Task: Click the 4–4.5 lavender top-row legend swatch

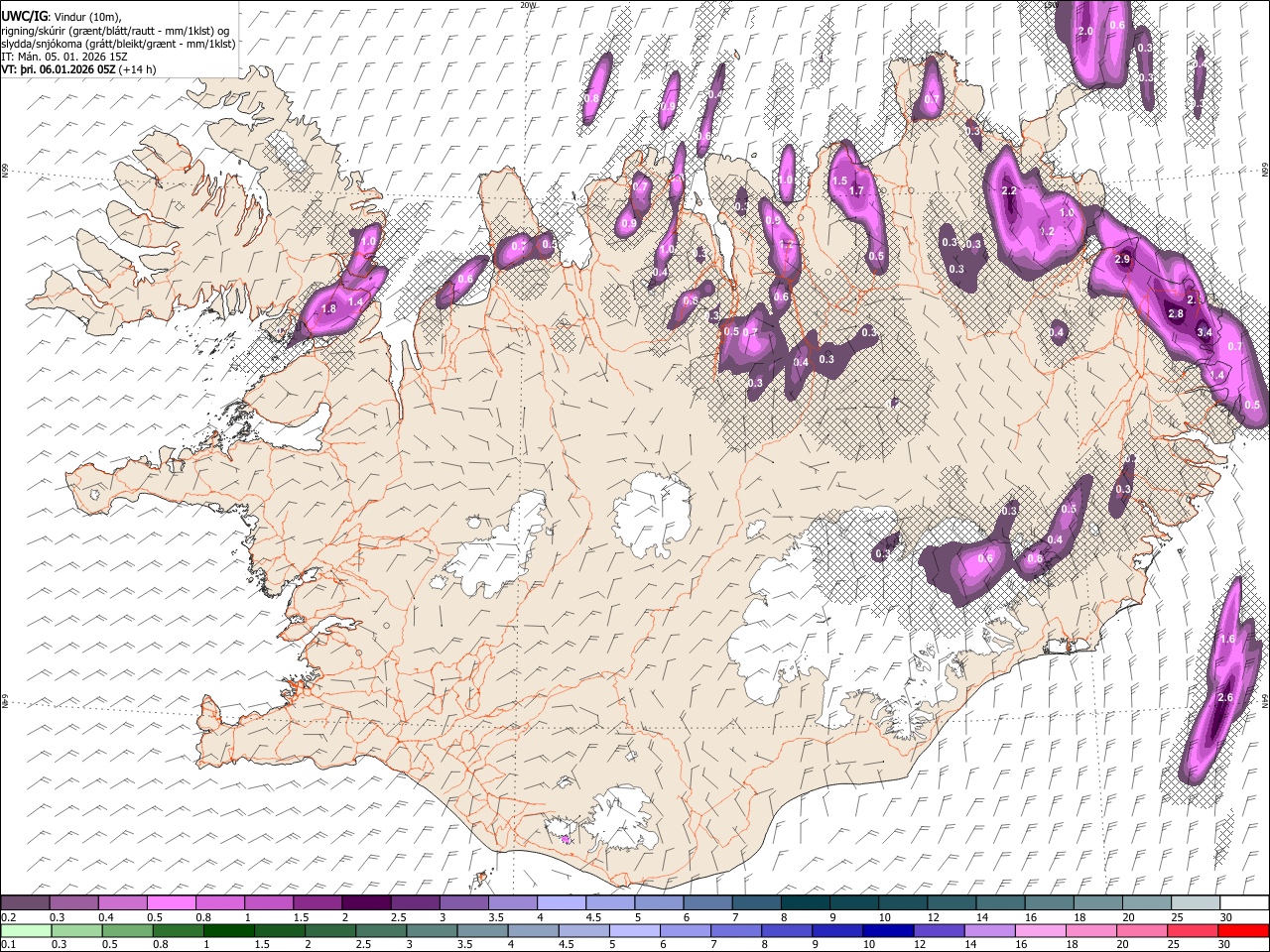Action: [x=562, y=902]
